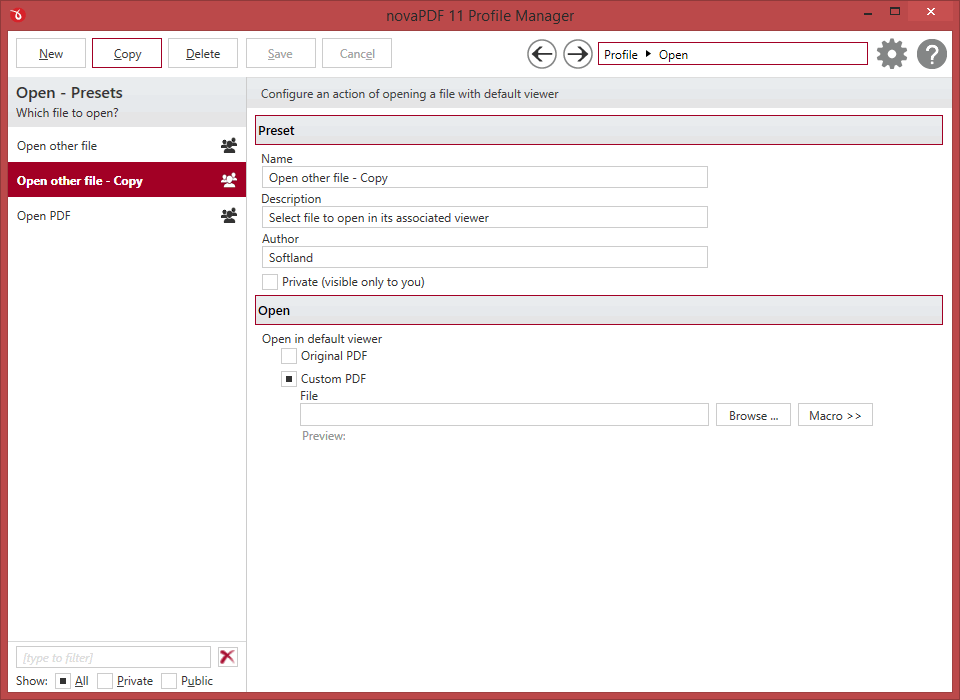Go back with the left arrow icon
This screenshot has width=960, height=700.
coord(542,54)
